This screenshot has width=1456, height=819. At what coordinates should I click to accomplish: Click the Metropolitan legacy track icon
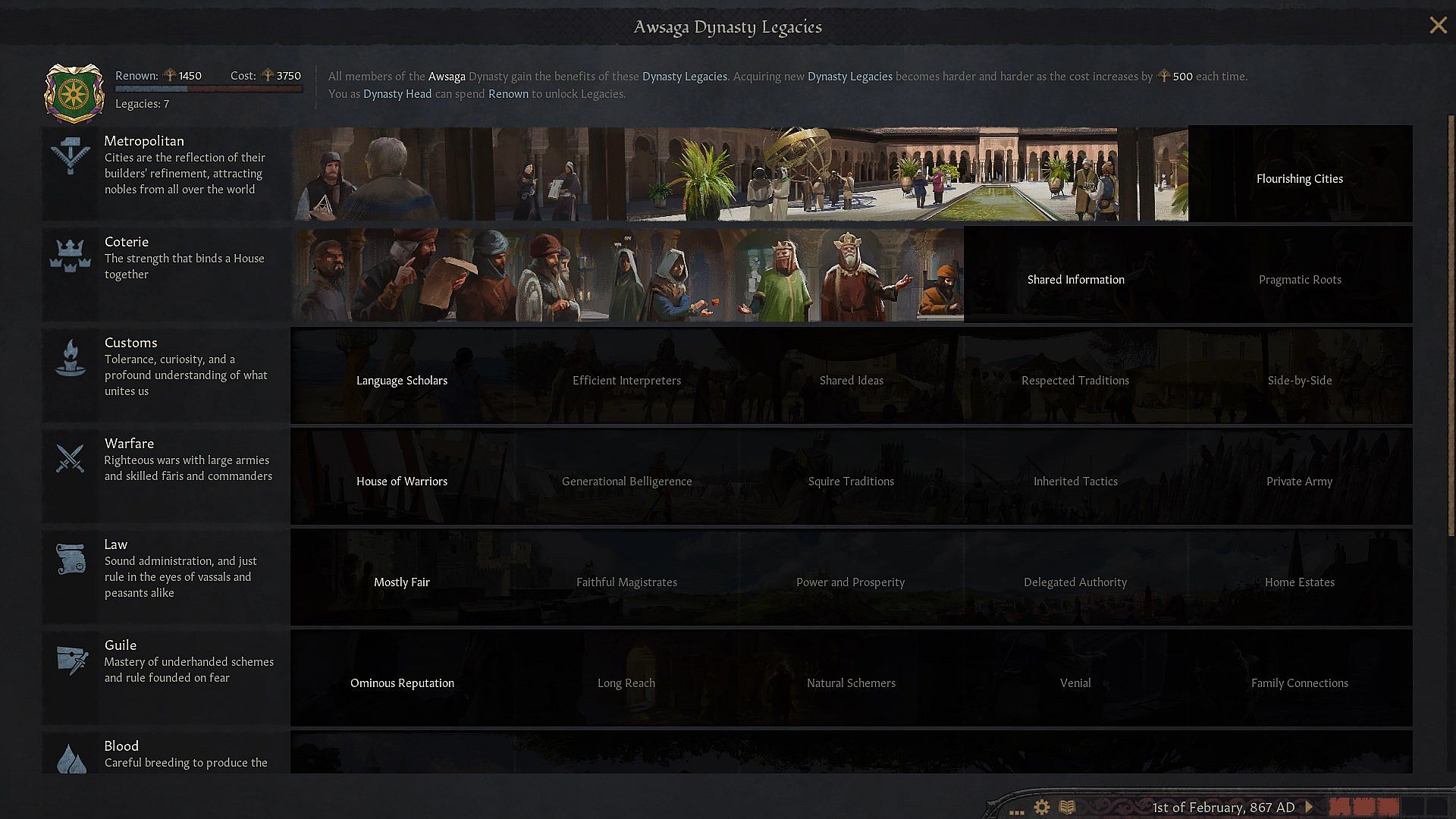point(71,155)
